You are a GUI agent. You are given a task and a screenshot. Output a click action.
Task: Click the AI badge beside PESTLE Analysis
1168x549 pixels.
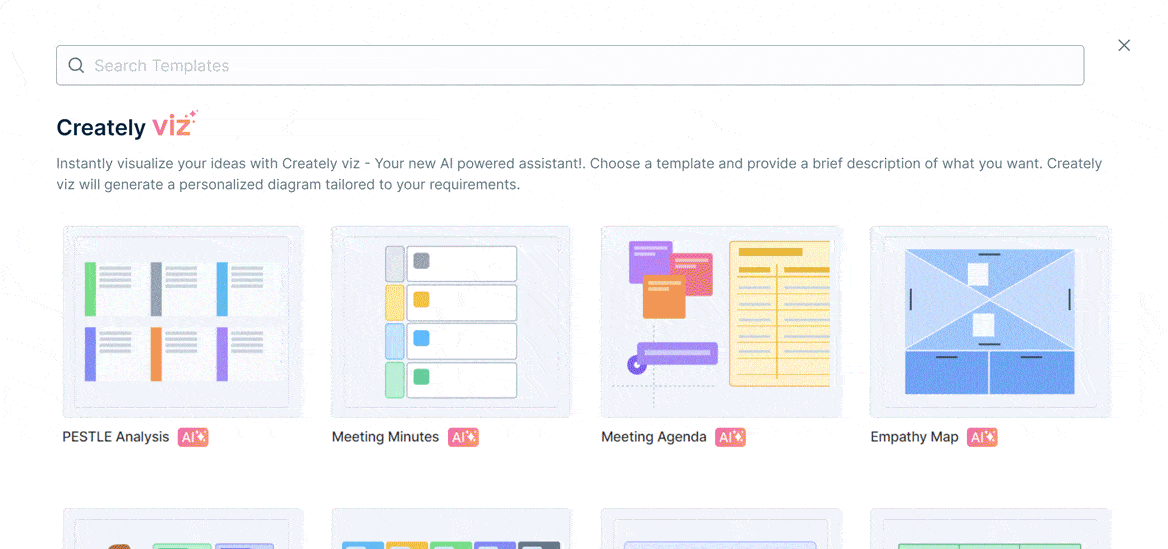point(193,437)
